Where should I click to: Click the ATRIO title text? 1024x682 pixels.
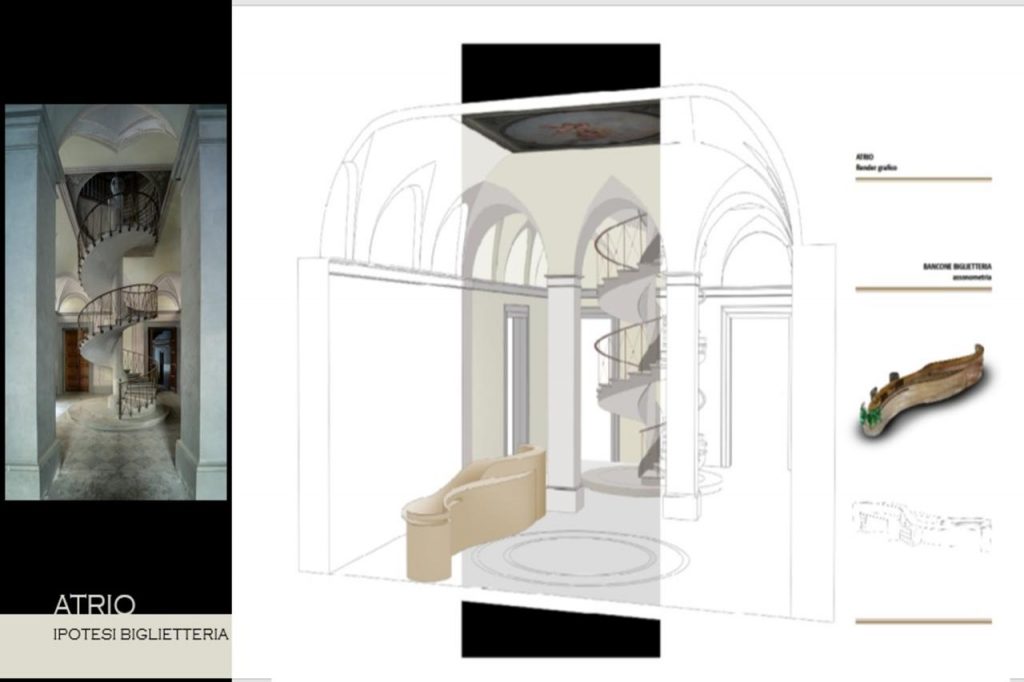click(94, 604)
